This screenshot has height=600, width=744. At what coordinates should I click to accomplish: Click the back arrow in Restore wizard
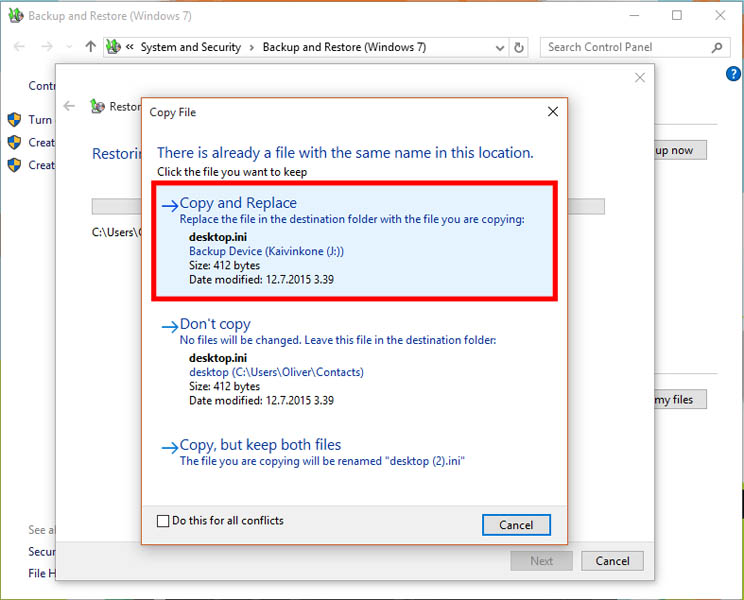click(x=69, y=106)
